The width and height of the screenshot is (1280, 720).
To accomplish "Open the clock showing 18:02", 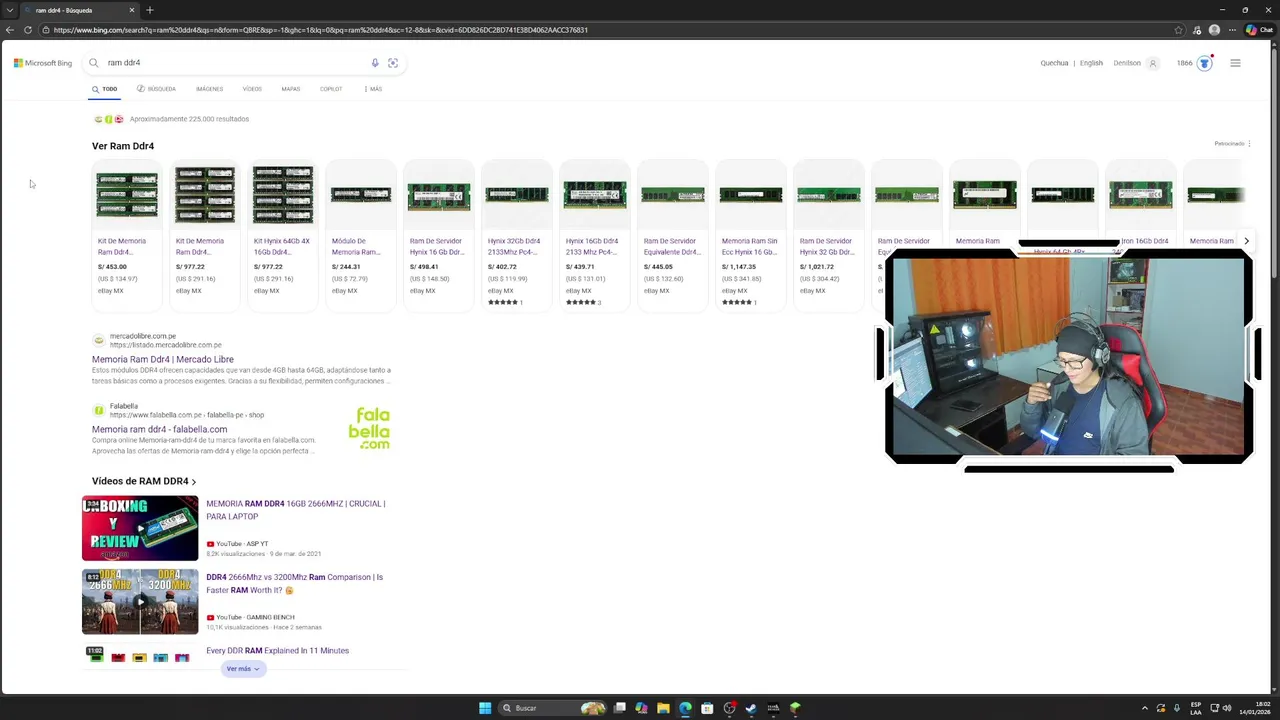I will 1254,708.
